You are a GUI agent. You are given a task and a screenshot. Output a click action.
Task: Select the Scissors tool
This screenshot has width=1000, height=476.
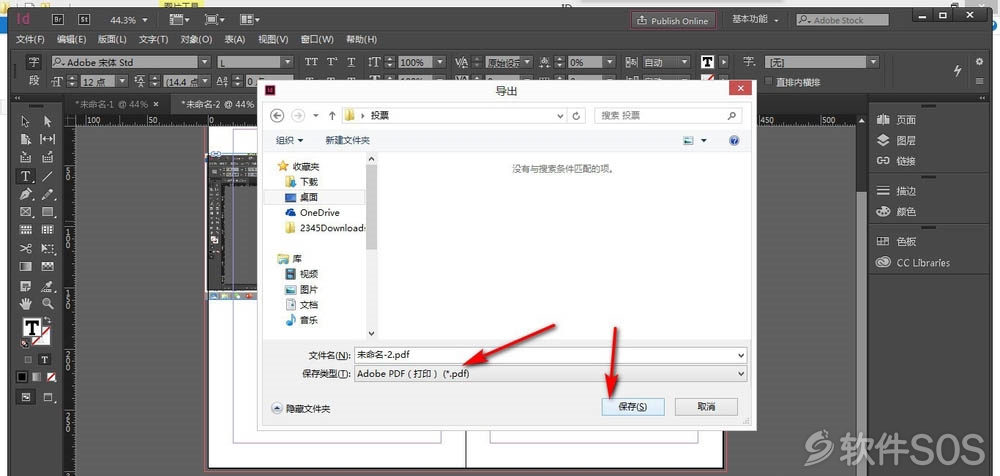pos(26,248)
